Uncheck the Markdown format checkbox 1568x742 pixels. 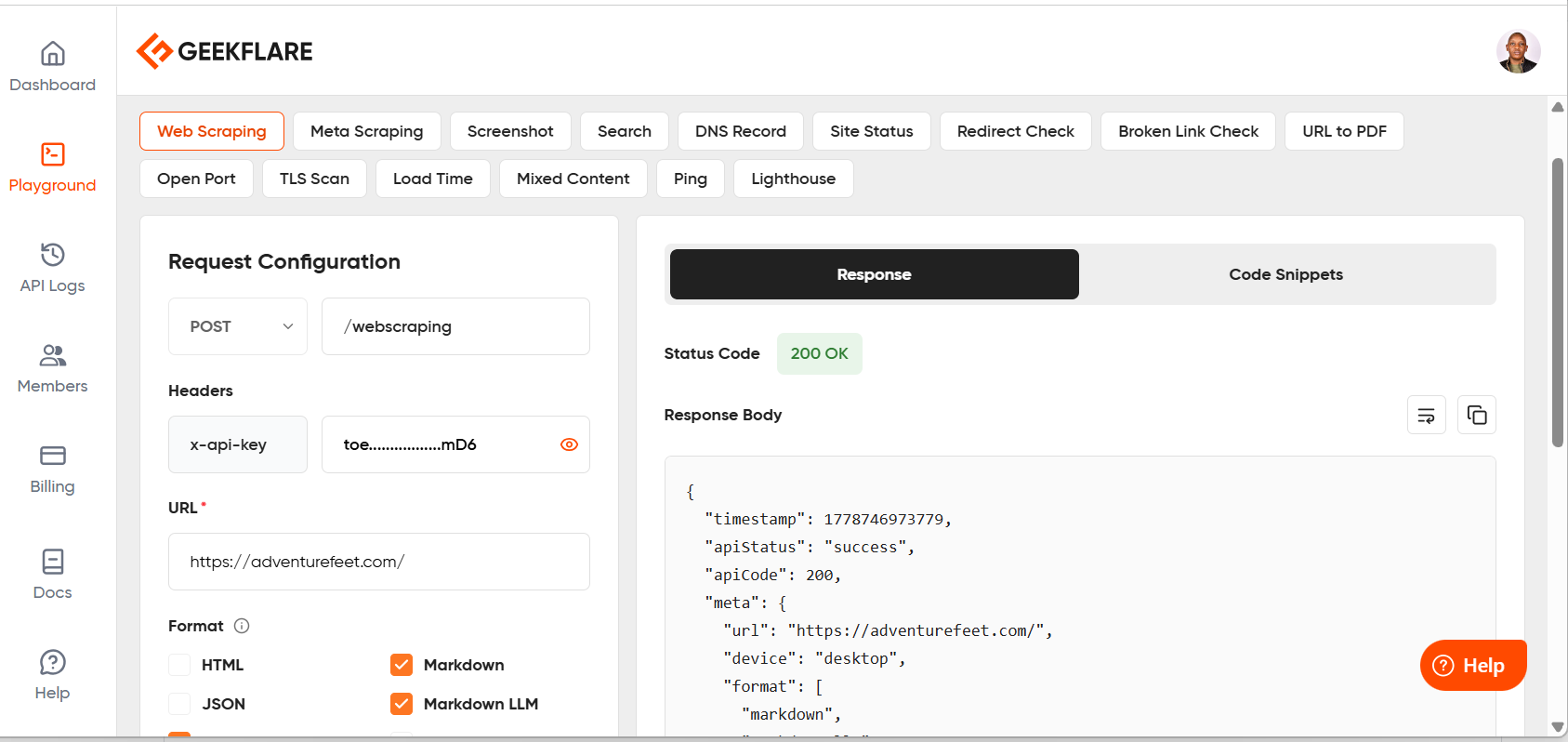coord(402,665)
